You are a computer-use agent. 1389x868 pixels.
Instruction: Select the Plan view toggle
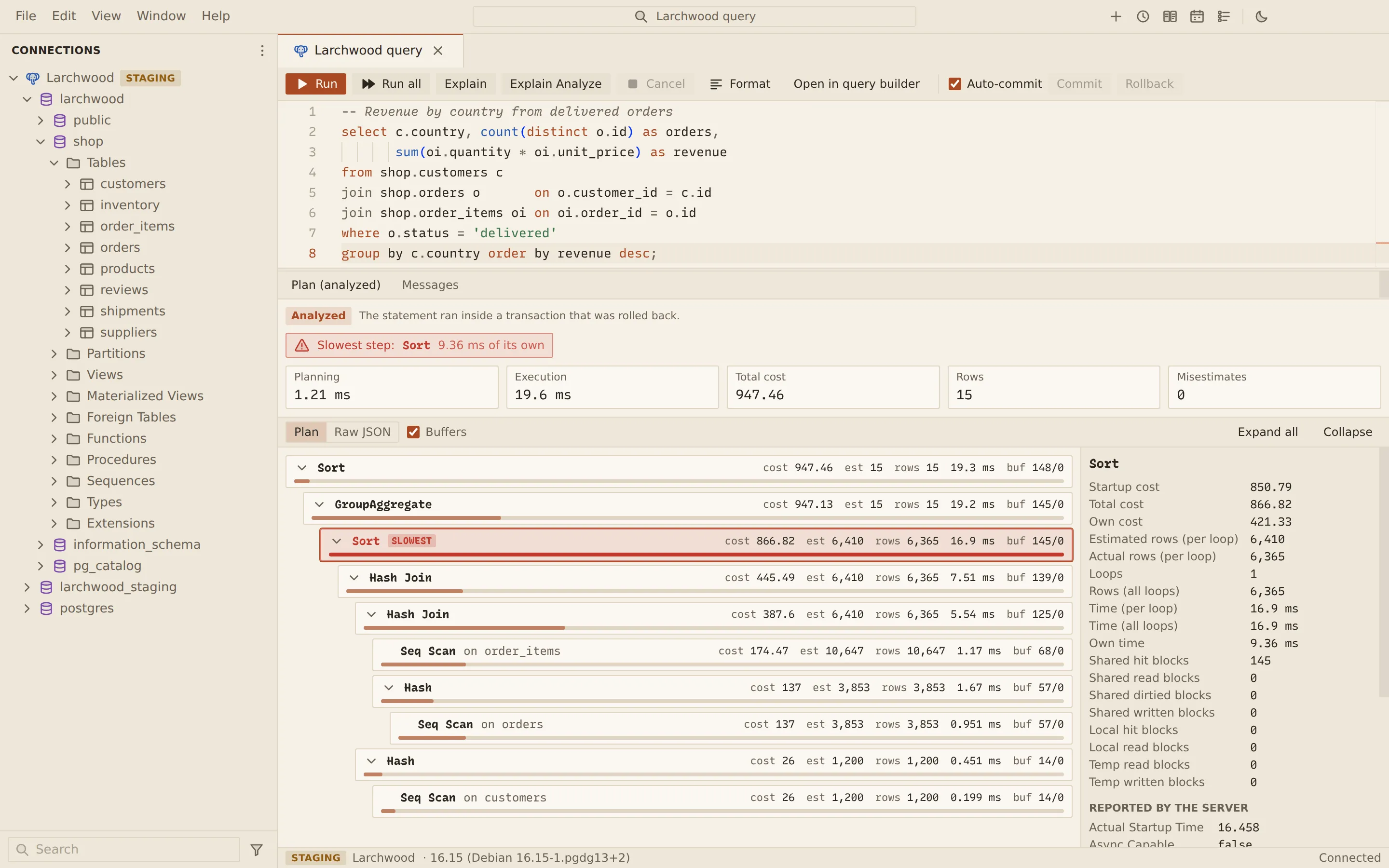tap(307, 432)
